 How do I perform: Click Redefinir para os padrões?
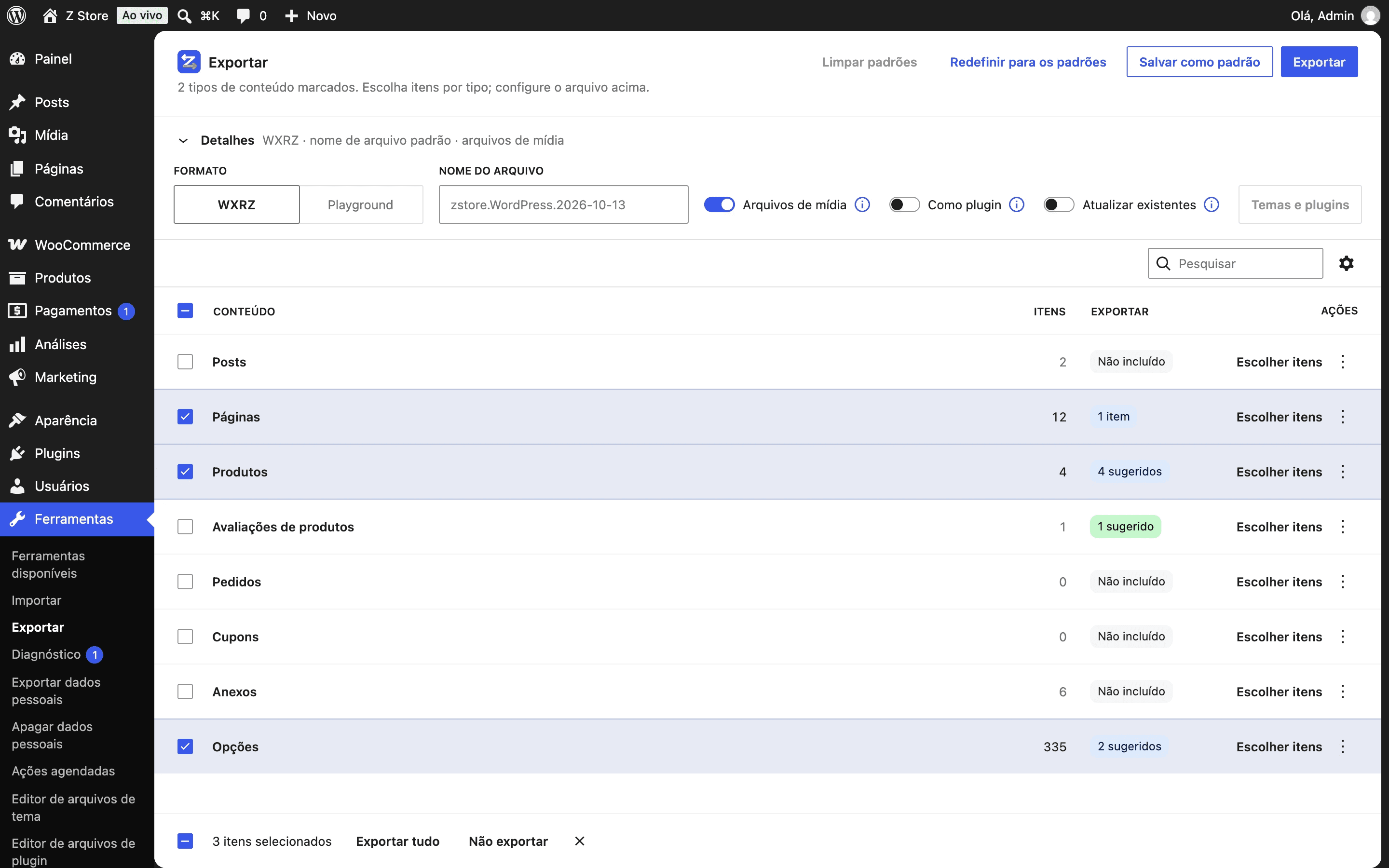point(1027,62)
